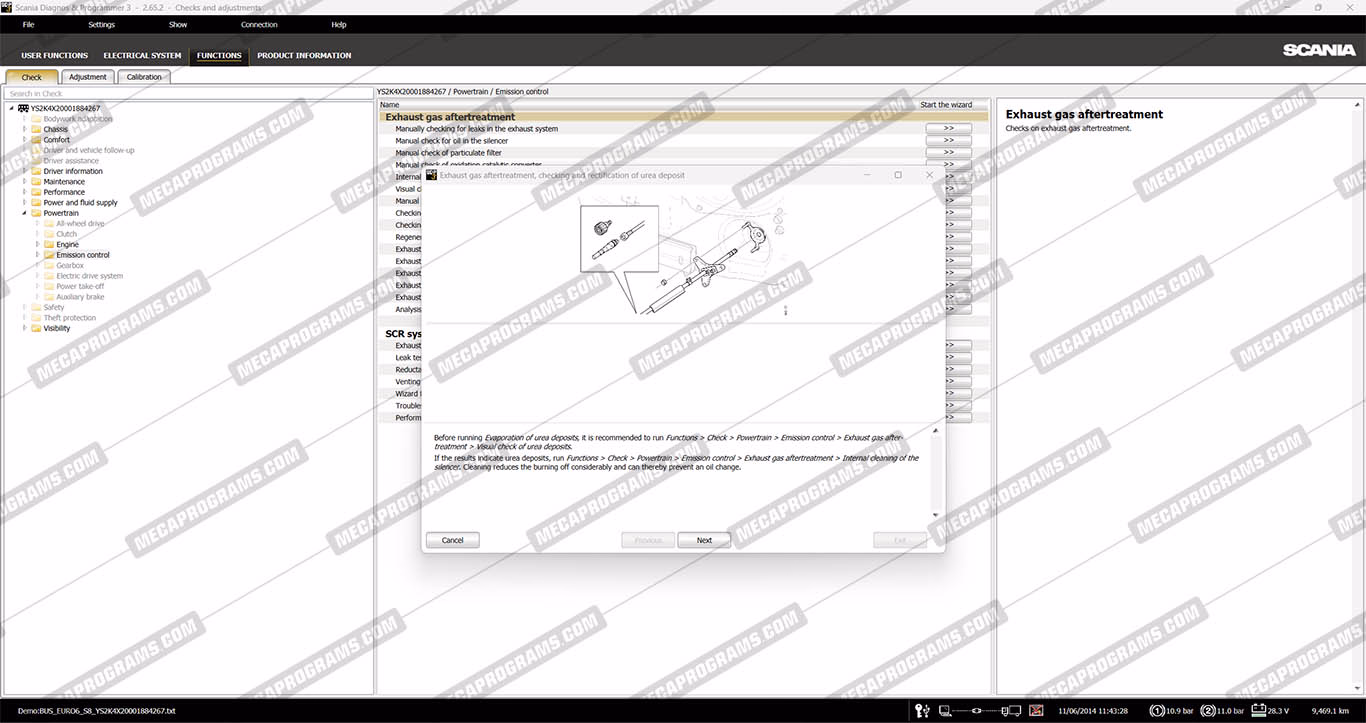Click the Exhaust gas aftertreatment group header

pyautogui.click(x=684, y=117)
